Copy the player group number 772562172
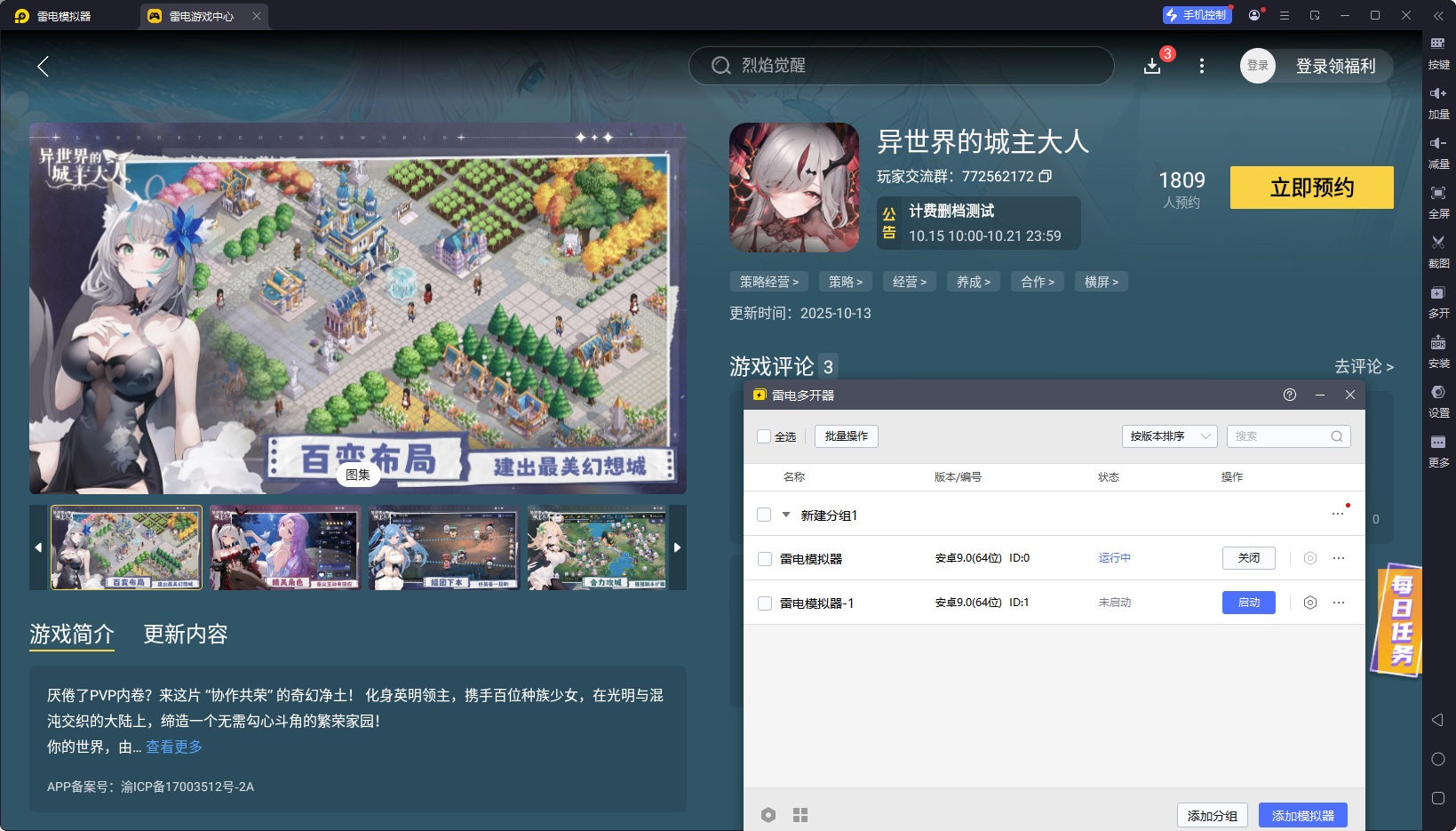1456x831 pixels. click(x=1046, y=176)
